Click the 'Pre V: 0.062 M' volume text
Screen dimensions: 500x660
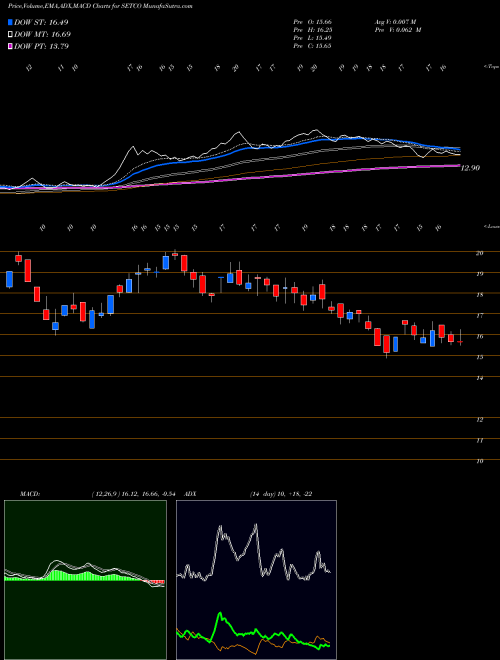[x=400, y=30]
